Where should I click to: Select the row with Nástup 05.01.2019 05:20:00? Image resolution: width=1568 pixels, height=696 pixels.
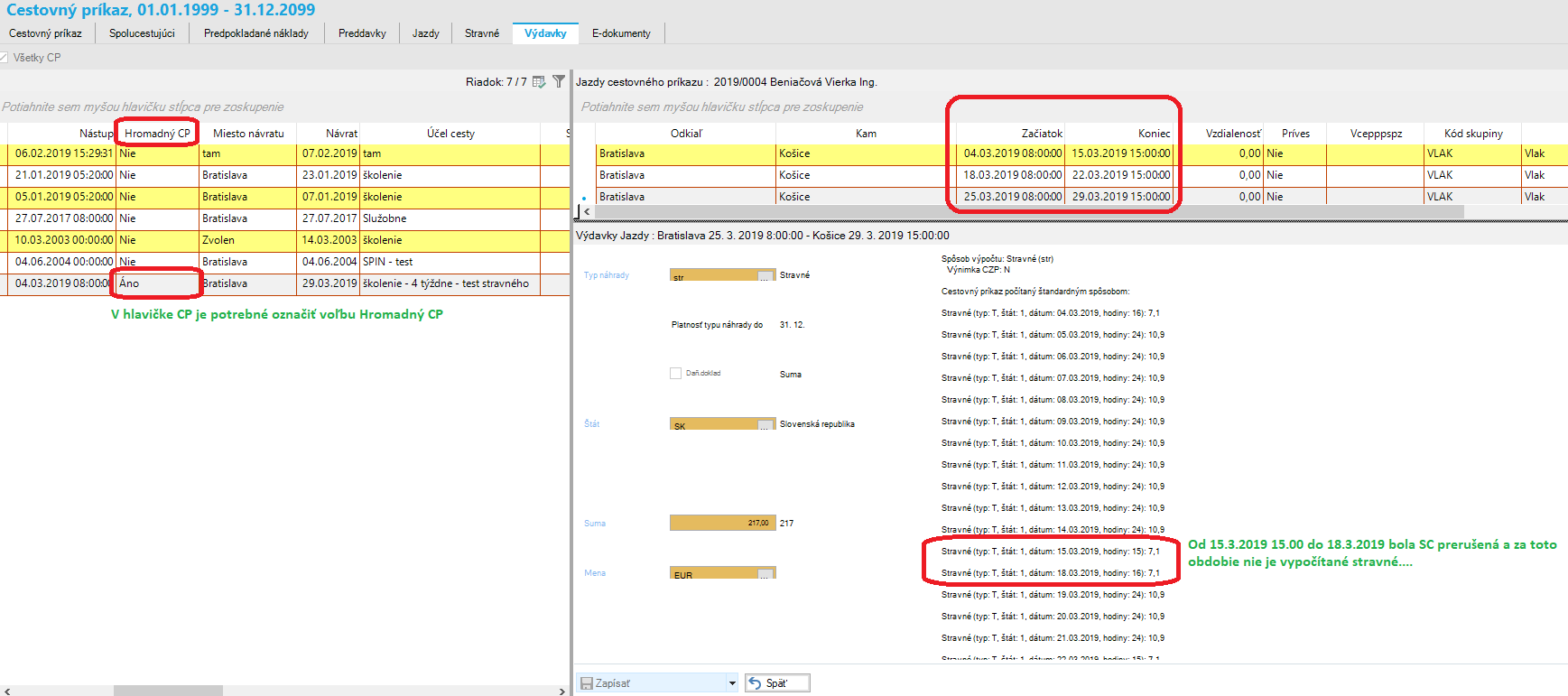coord(284,197)
